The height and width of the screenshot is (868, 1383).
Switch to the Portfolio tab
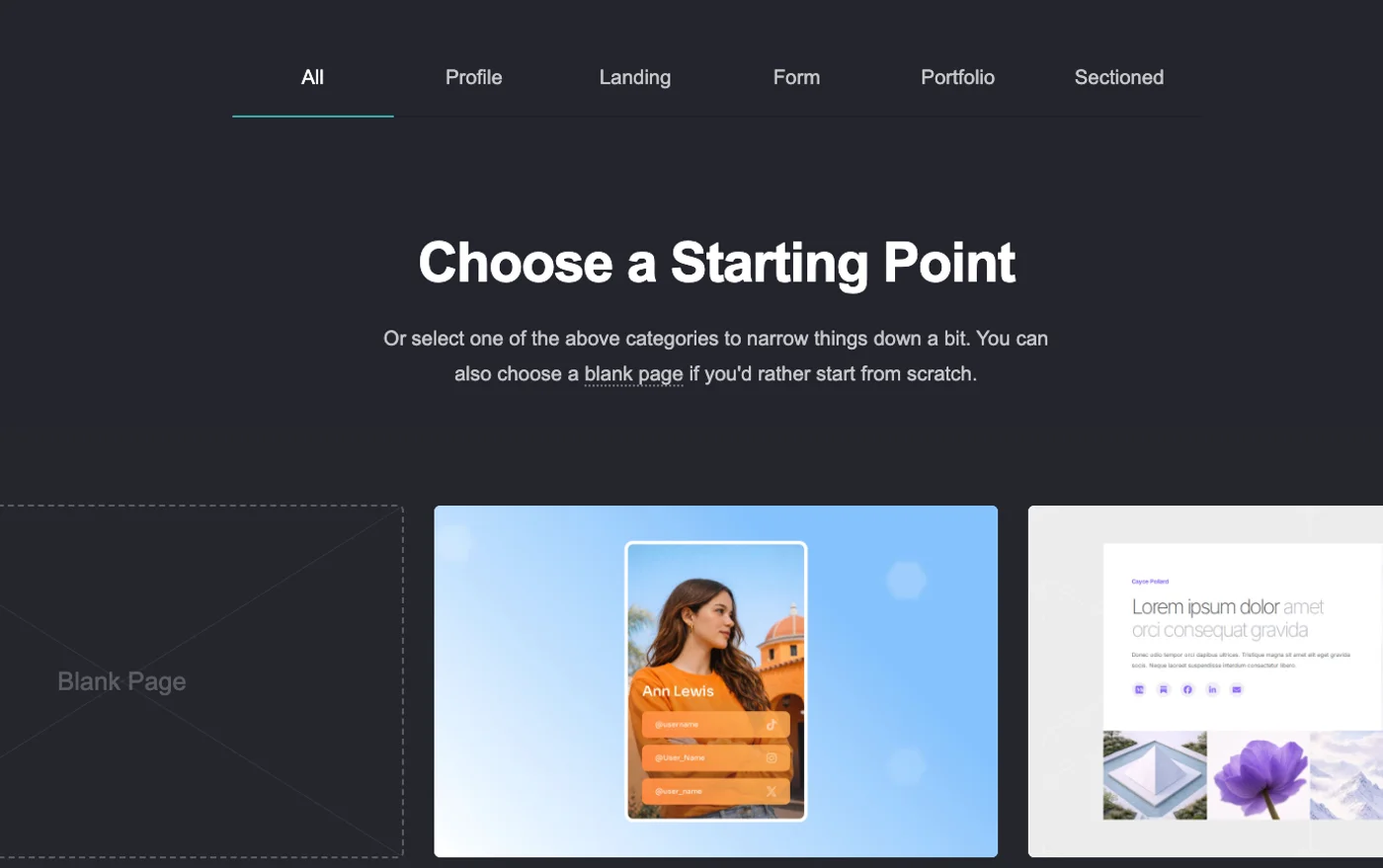(957, 77)
